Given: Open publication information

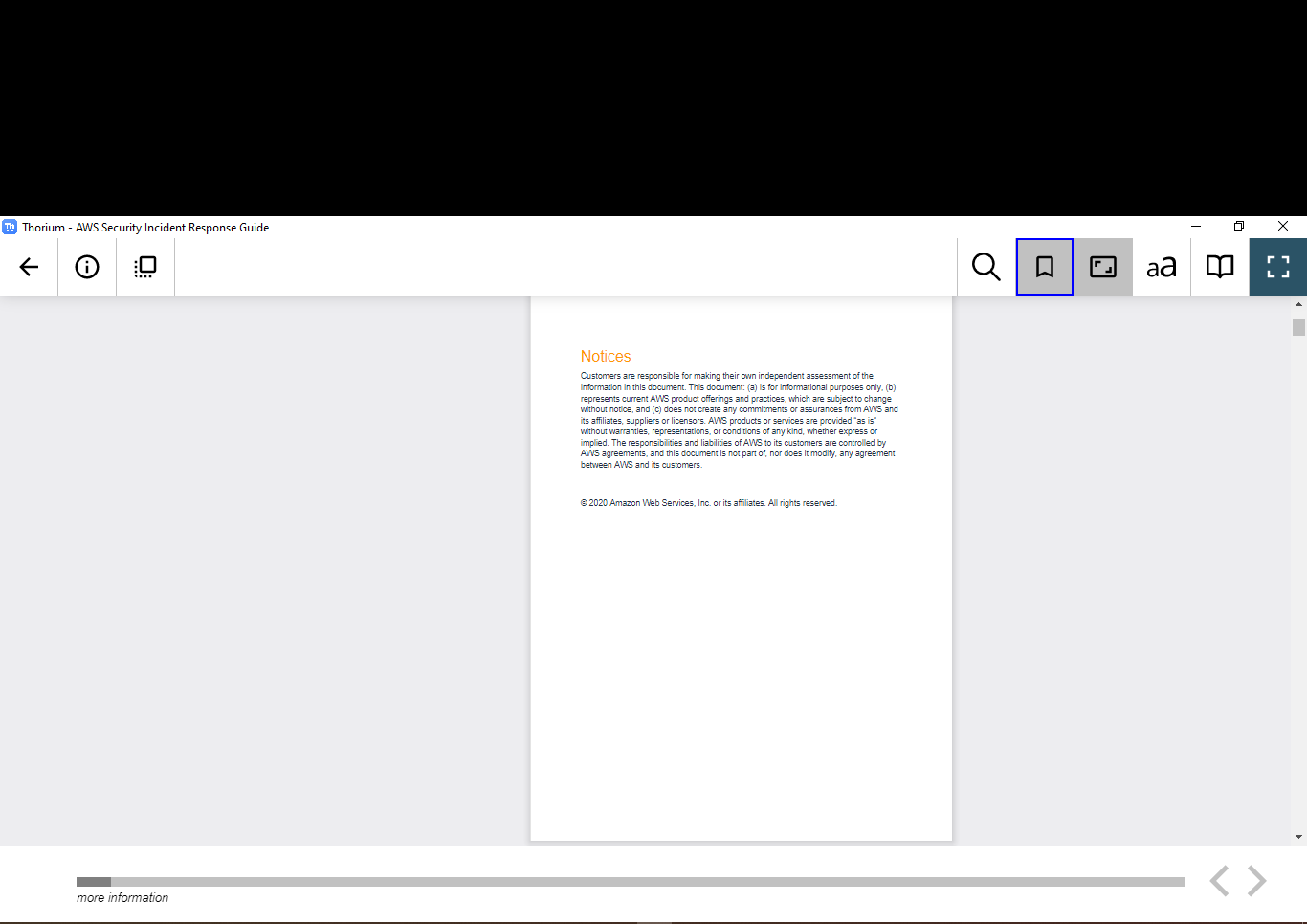Looking at the screenshot, I should pyautogui.click(x=86, y=267).
